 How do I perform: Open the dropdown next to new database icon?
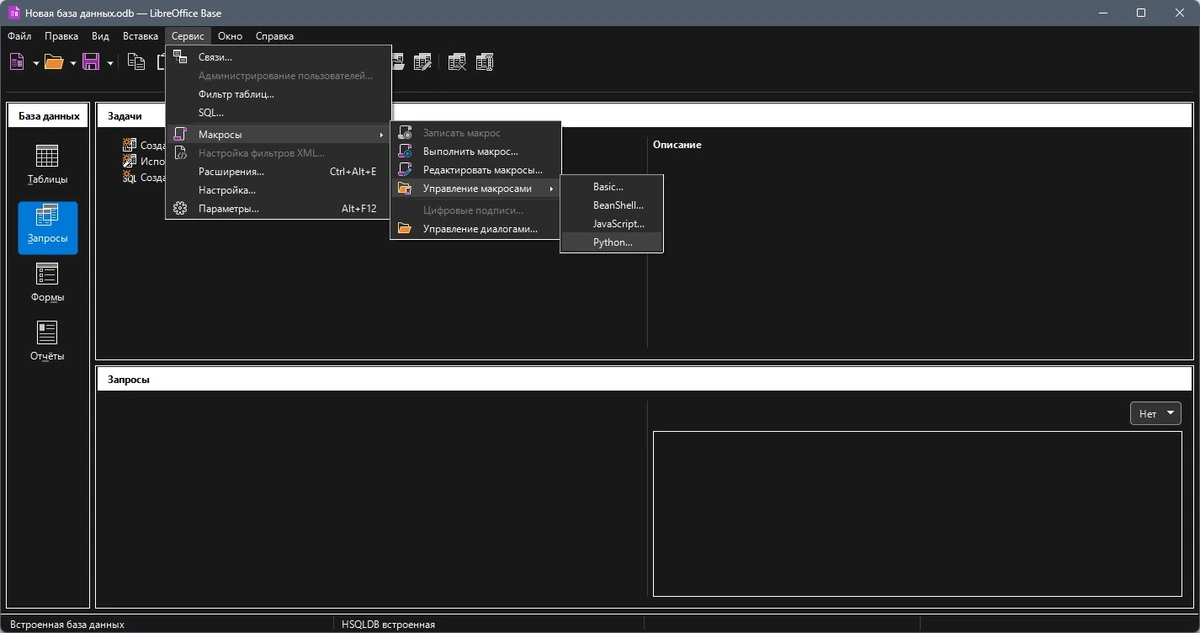tap(35, 63)
